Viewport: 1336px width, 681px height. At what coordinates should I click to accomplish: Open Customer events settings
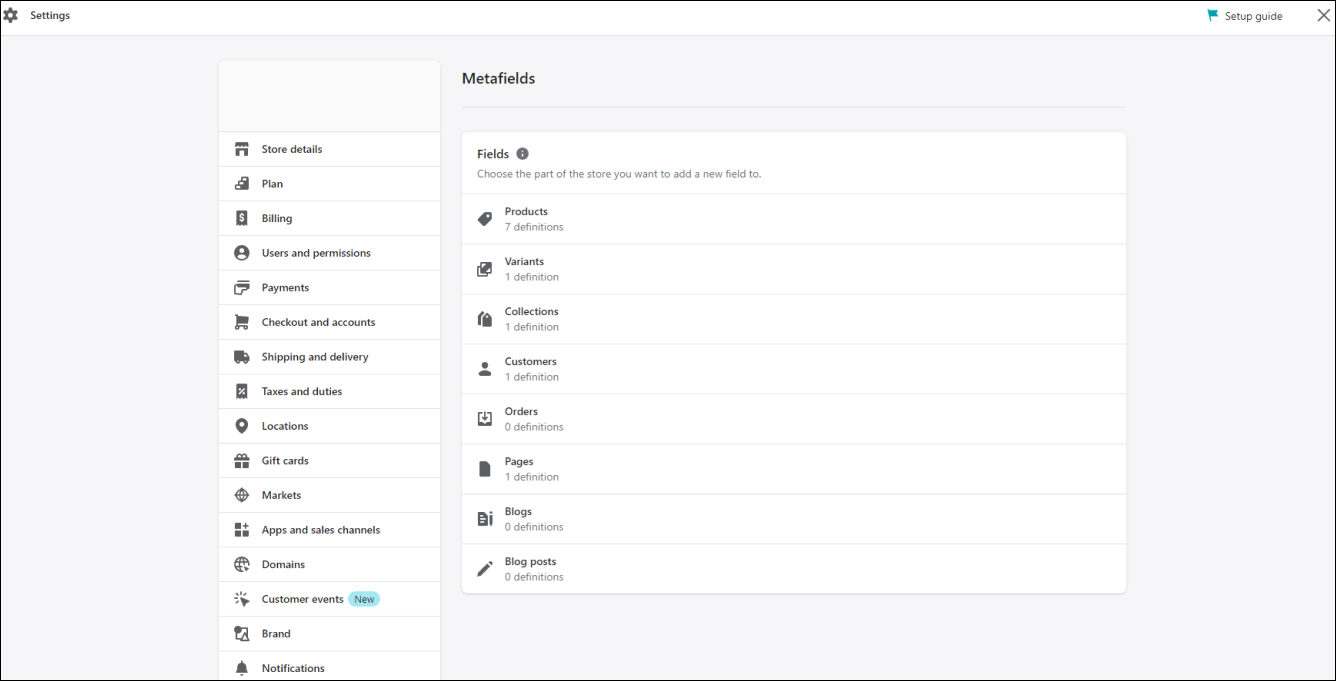329,599
